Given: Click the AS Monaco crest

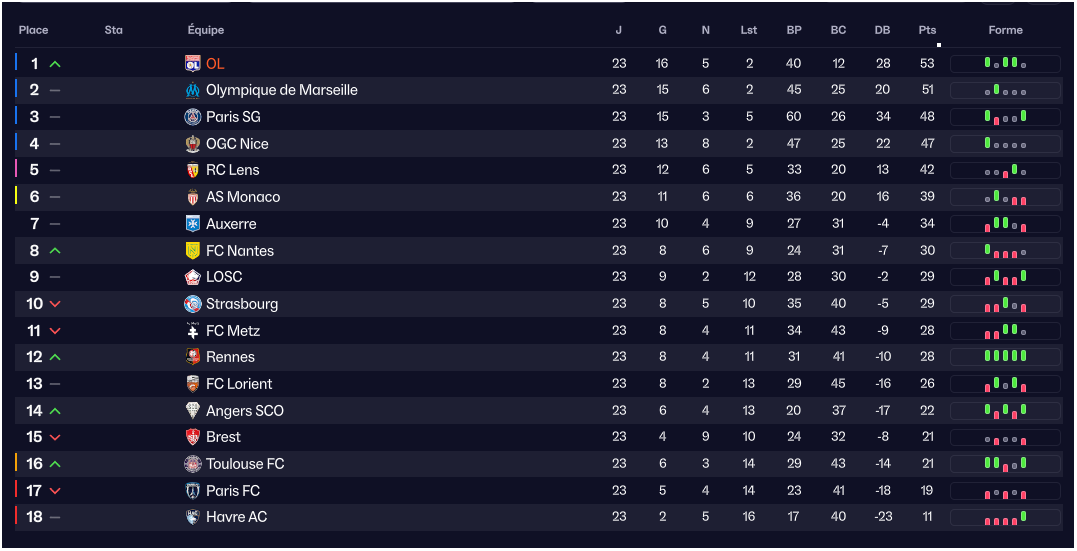Looking at the screenshot, I should [193, 197].
